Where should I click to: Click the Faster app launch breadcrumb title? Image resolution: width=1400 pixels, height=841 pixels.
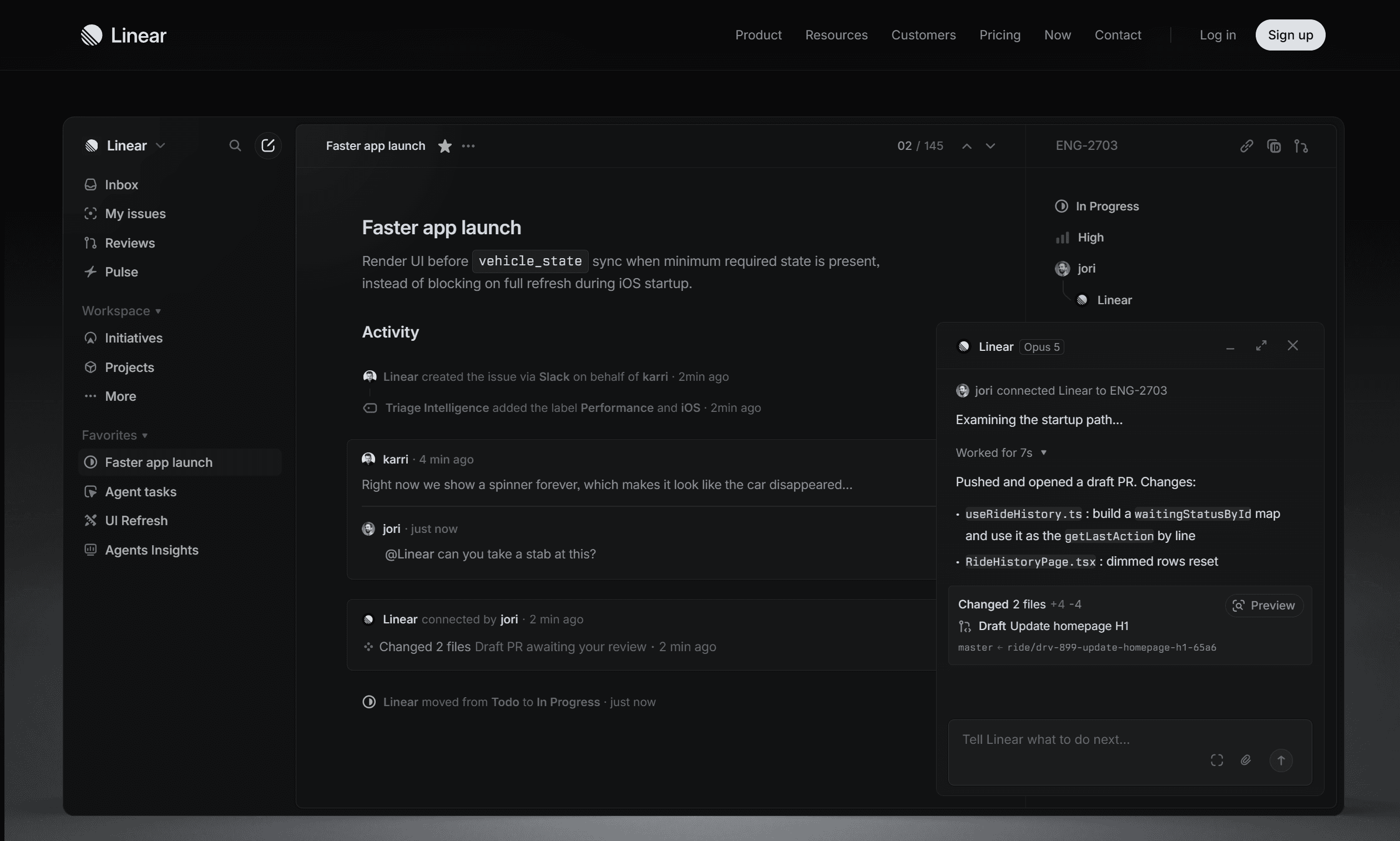(x=376, y=146)
